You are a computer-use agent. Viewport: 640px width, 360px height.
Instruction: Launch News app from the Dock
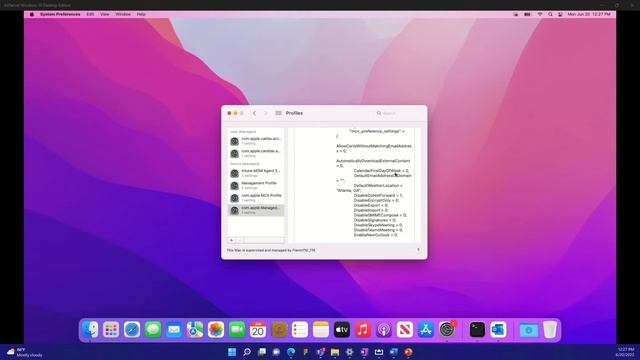click(x=405, y=329)
